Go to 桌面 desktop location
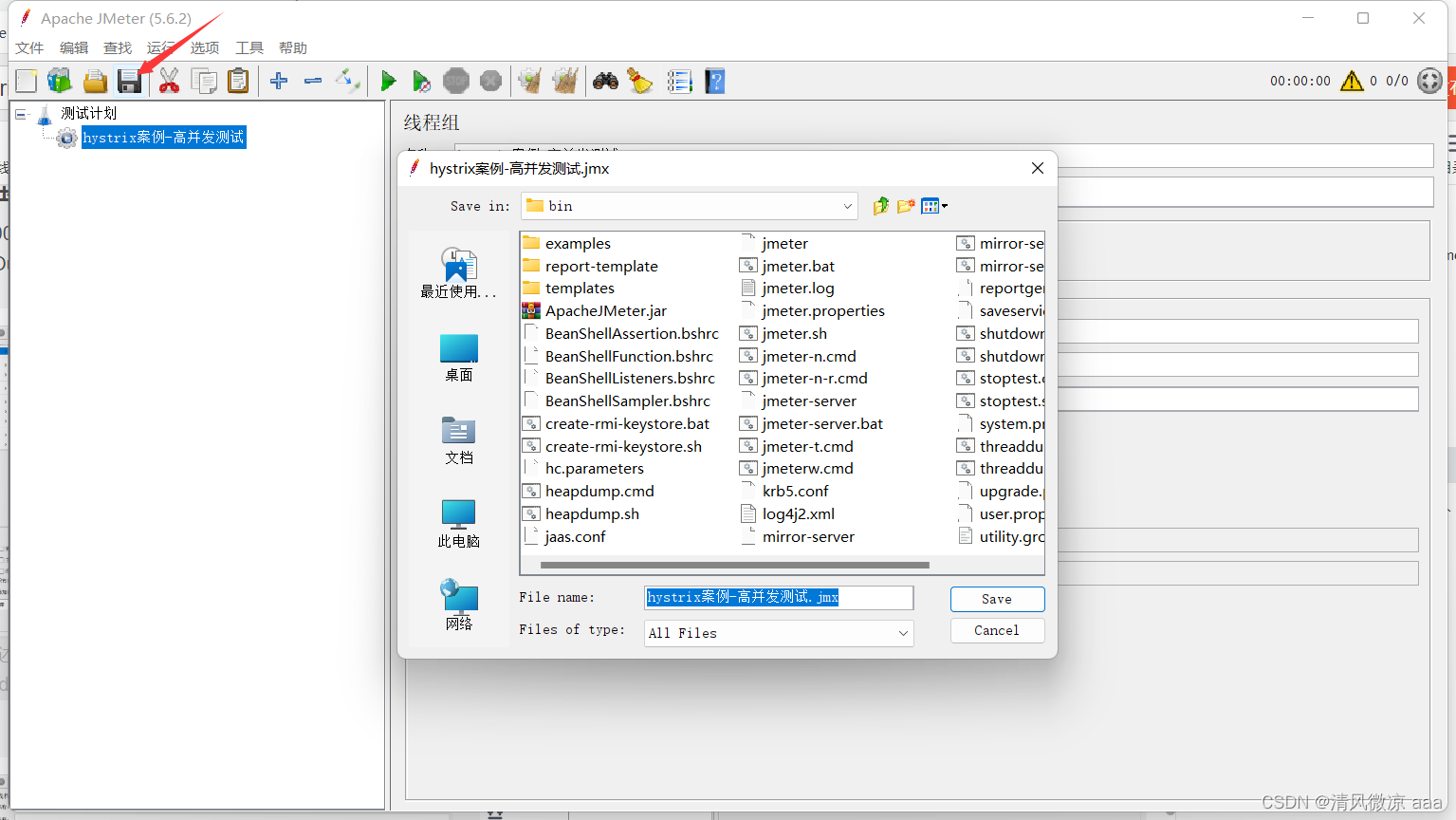 [459, 357]
